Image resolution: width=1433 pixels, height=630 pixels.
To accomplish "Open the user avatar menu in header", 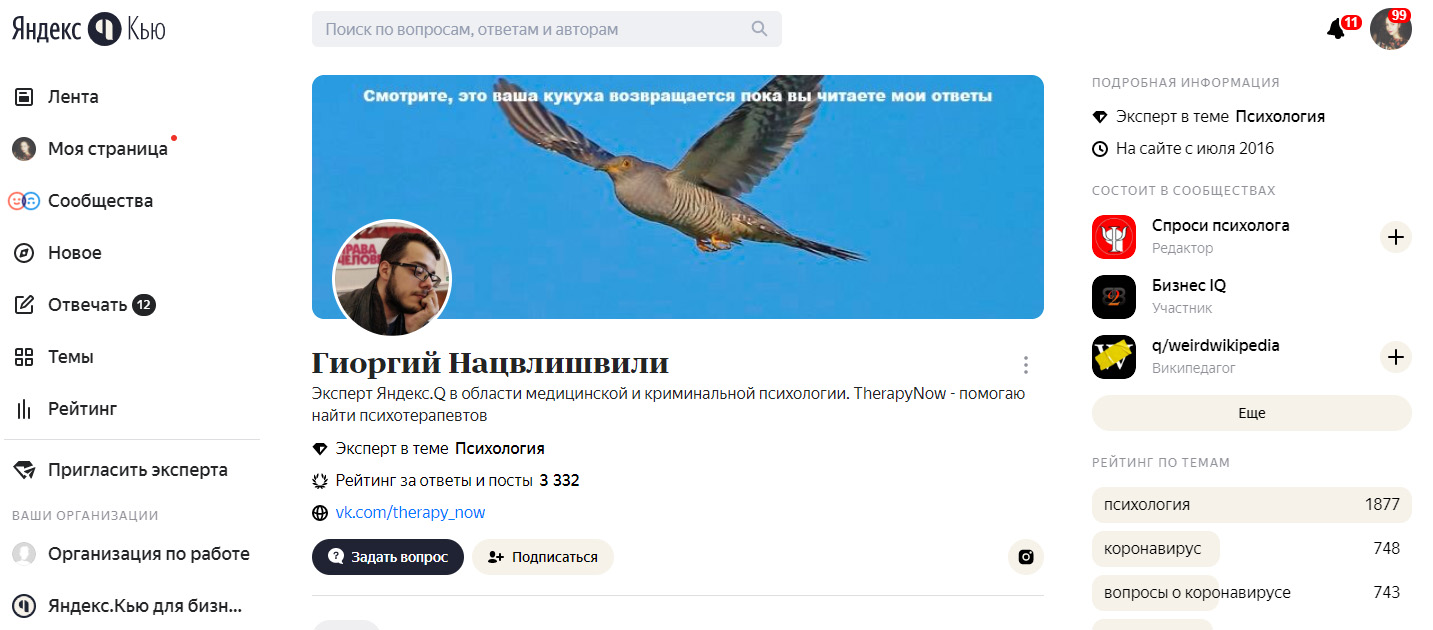I will point(1391,29).
